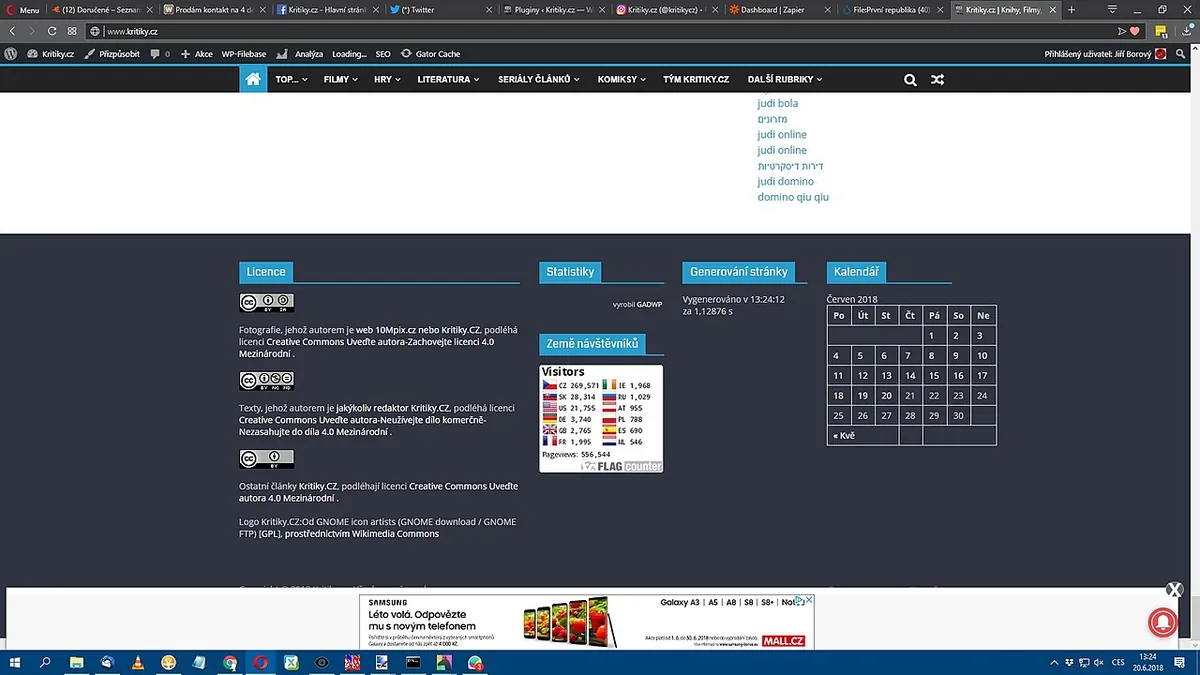Click the 'judi domino' link
The height and width of the screenshot is (675, 1200).
click(786, 181)
